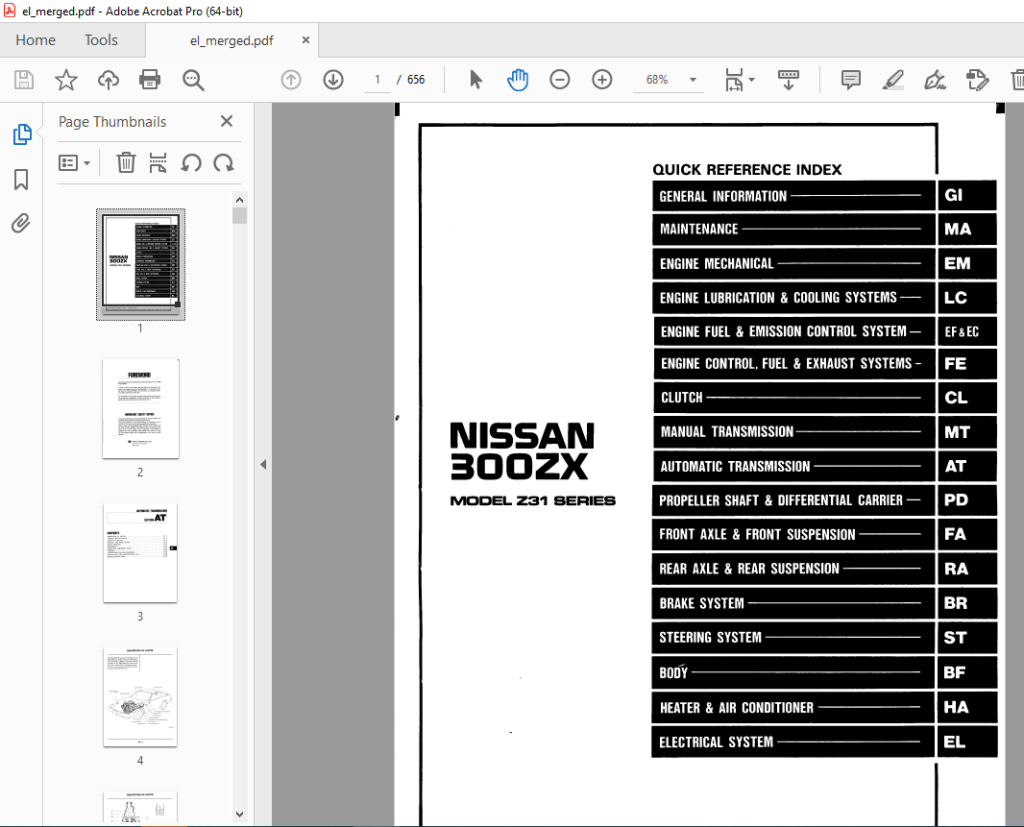Click the Engine Lubrication & Cooling Systems entry
The height and width of the screenshot is (827, 1024).
(824, 298)
